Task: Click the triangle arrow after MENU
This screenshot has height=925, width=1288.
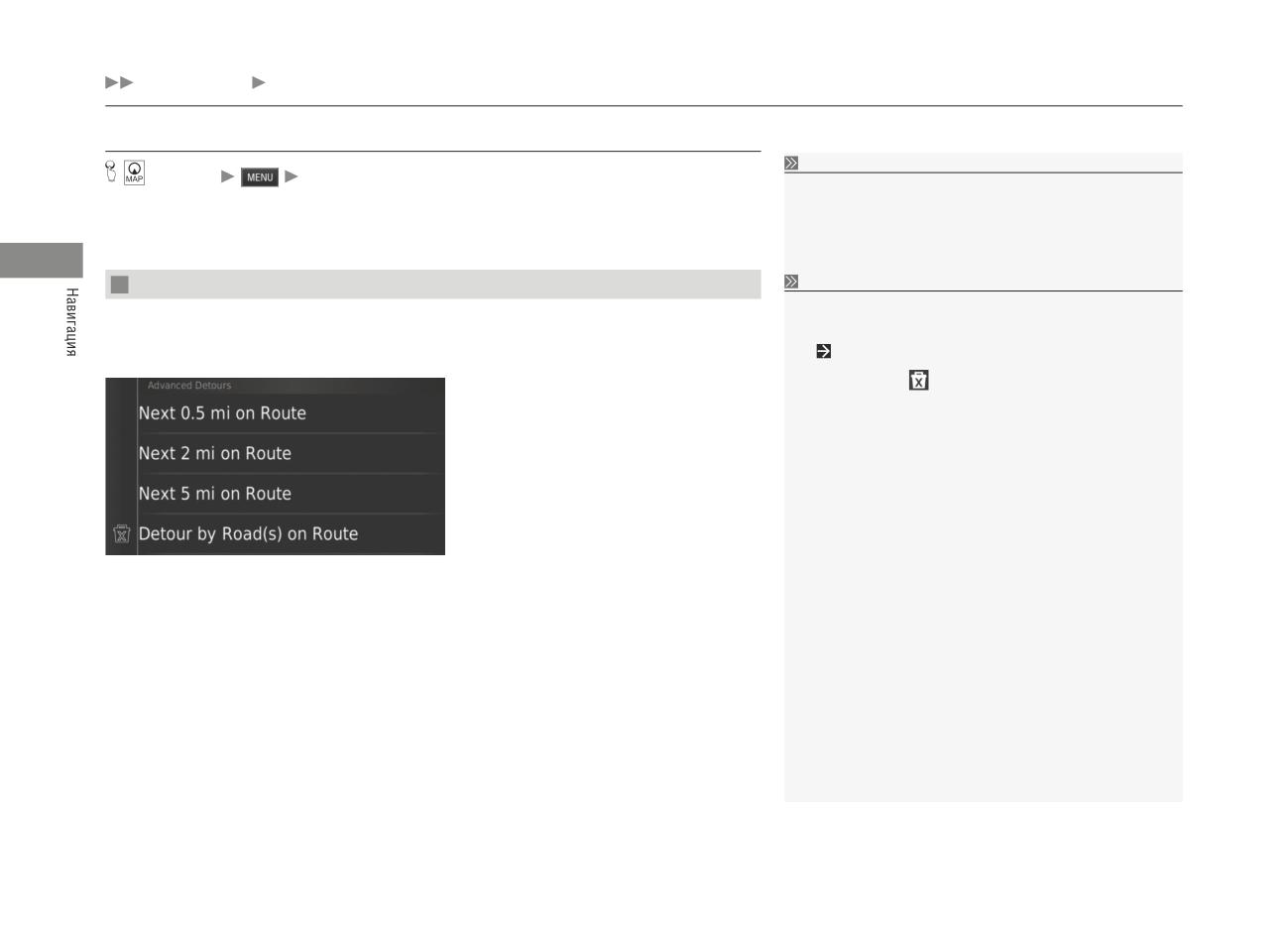Action: pyautogui.click(x=292, y=176)
